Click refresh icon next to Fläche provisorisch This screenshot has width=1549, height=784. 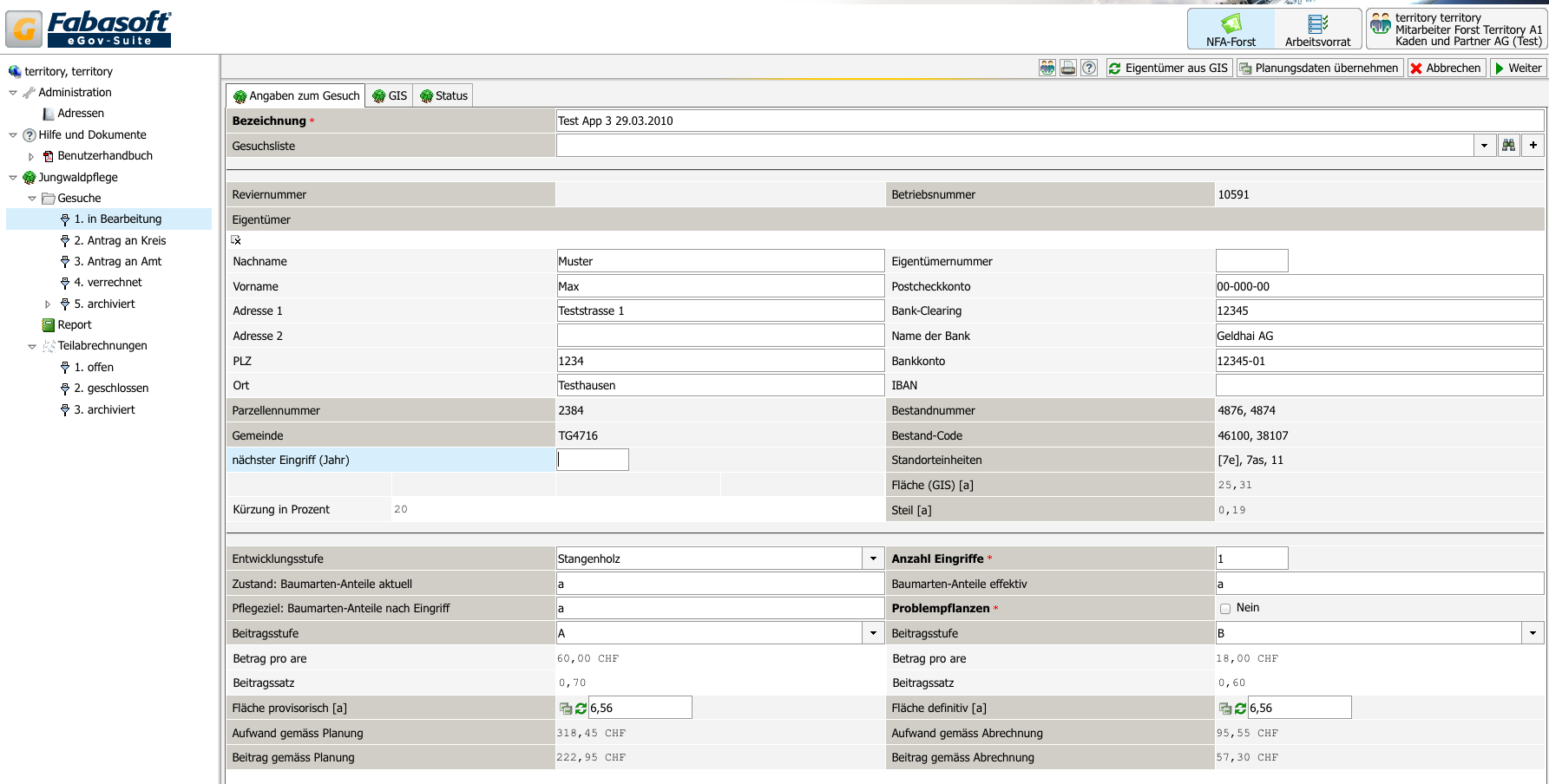click(581, 709)
